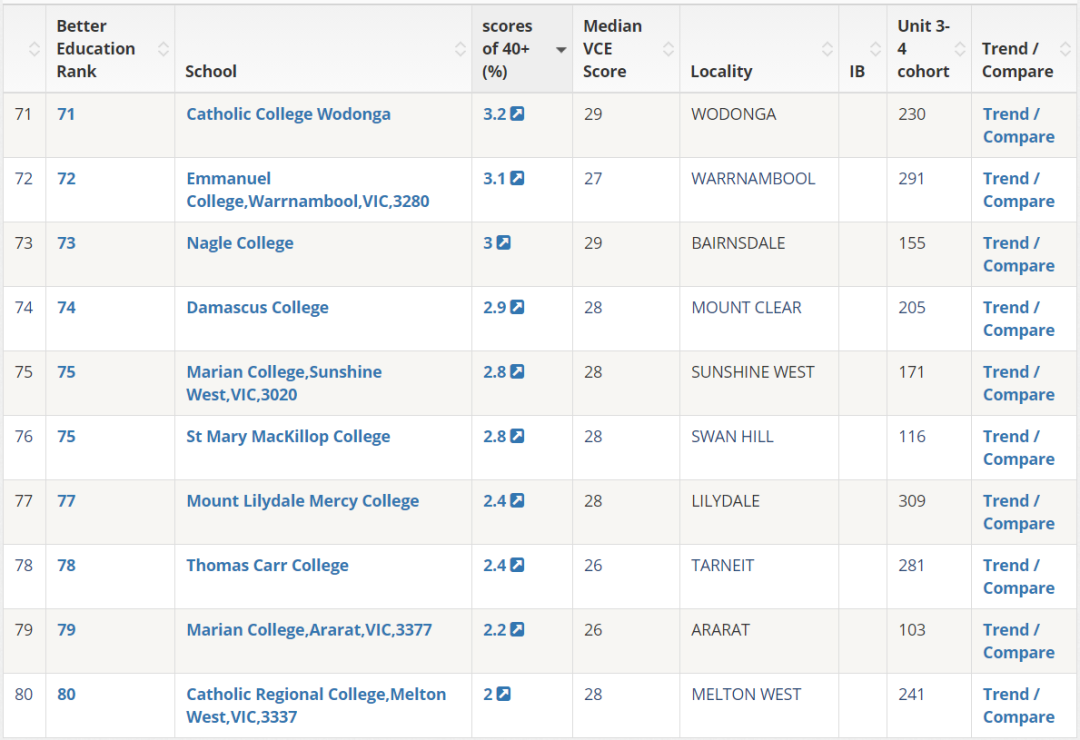Open Emmanuel College Warrnambool link
The height and width of the screenshot is (740, 1080).
pos(307,189)
